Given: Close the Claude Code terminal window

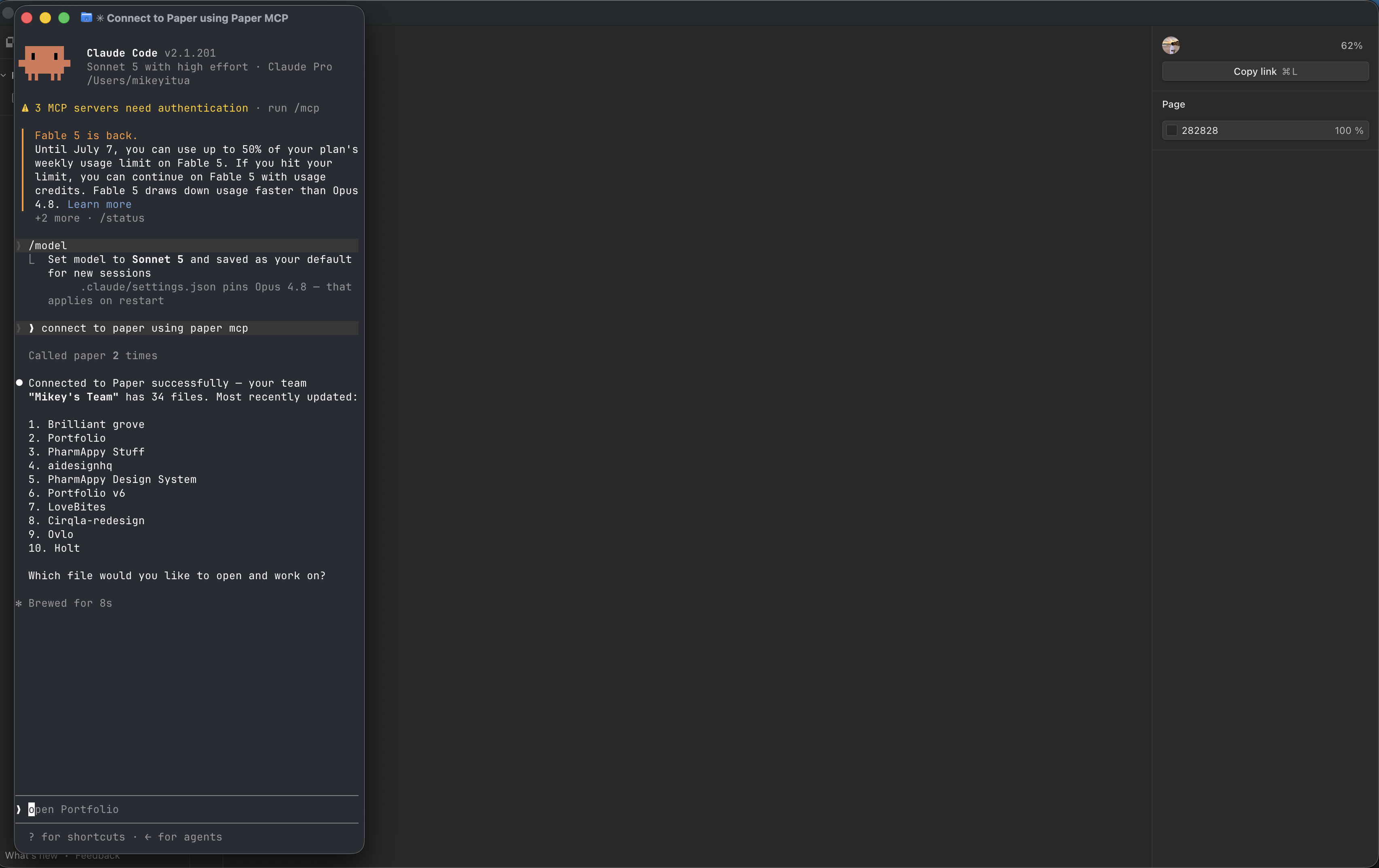Looking at the screenshot, I should [x=26, y=18].
